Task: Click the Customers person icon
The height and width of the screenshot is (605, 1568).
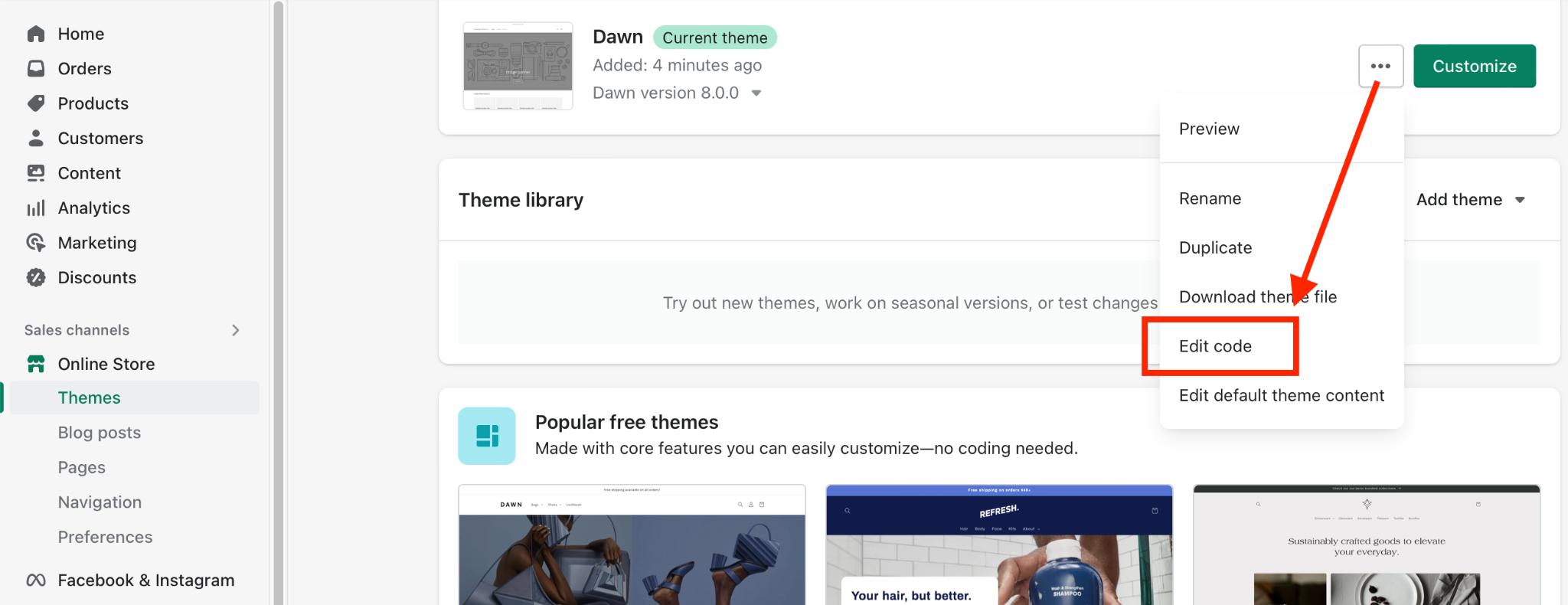Action: pyautogui.click(x=36, y=138)
